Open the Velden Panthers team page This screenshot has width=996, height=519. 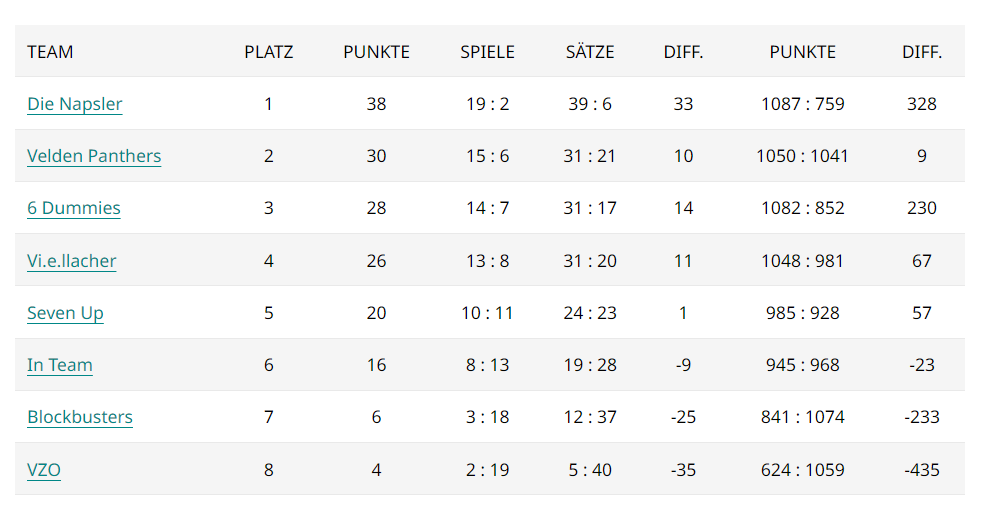click(x=94, y=156)
